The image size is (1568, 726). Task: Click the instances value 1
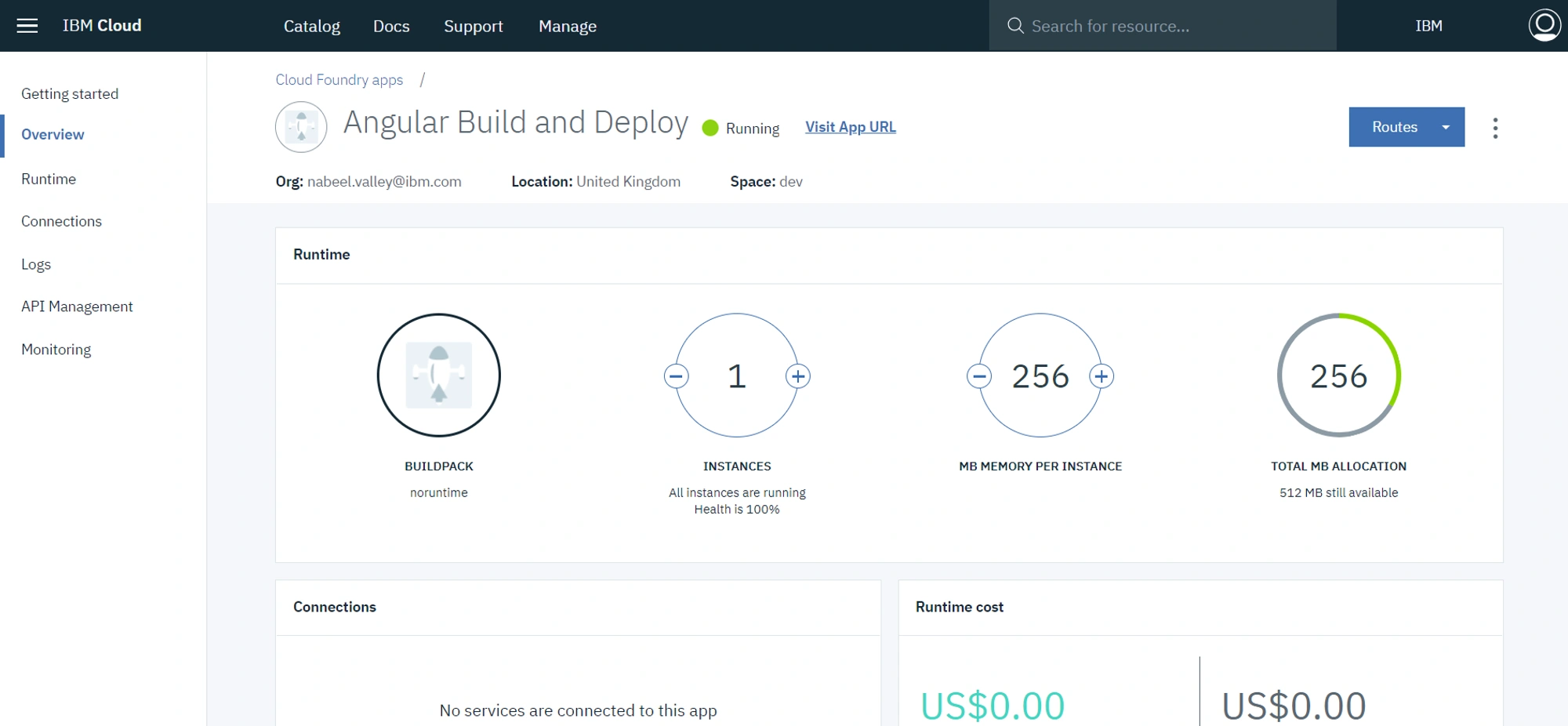(x=737, y=376)
